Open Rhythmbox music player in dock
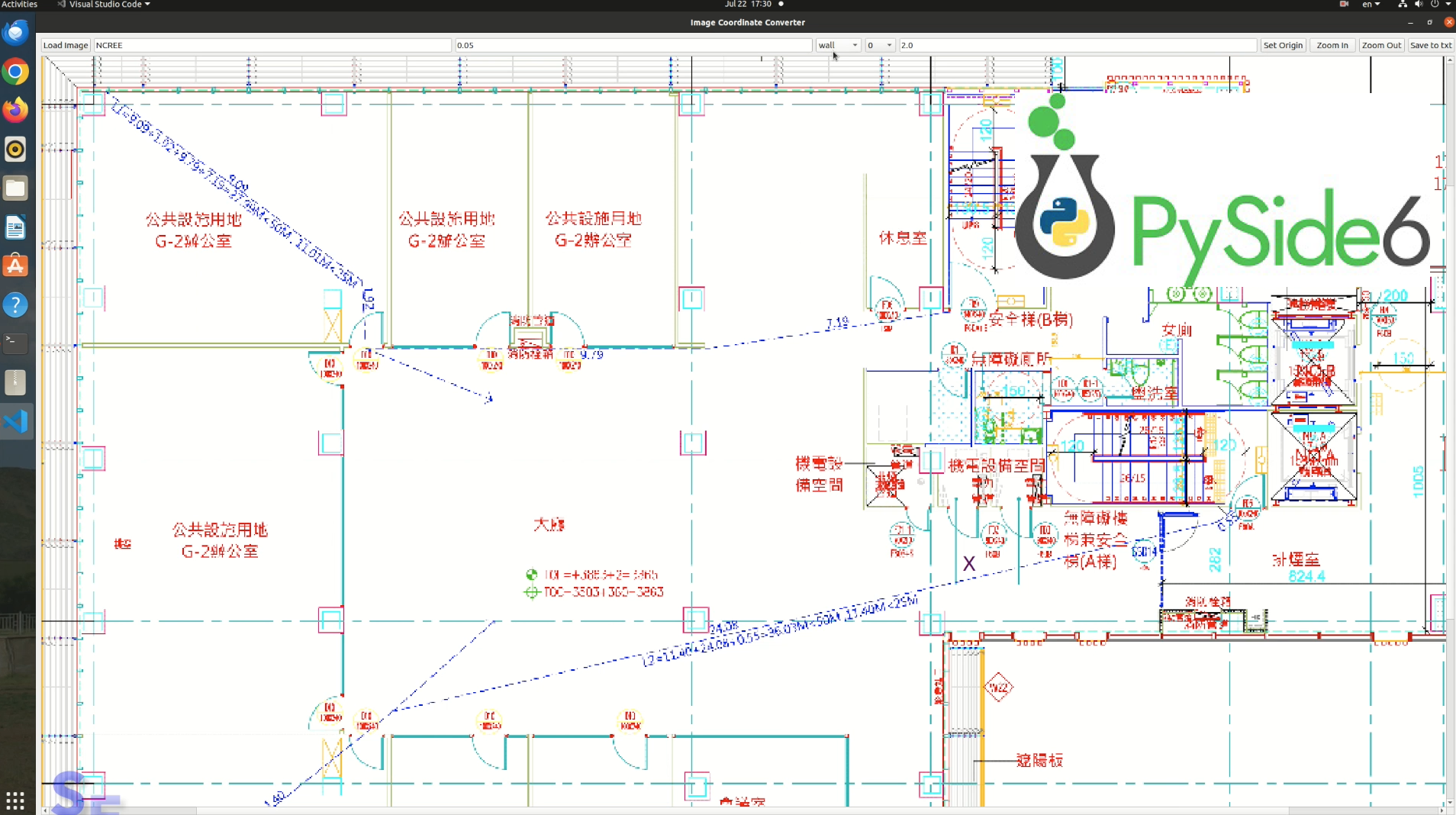The width and height of the screenshot is (1456, 815). coord(15,150)
